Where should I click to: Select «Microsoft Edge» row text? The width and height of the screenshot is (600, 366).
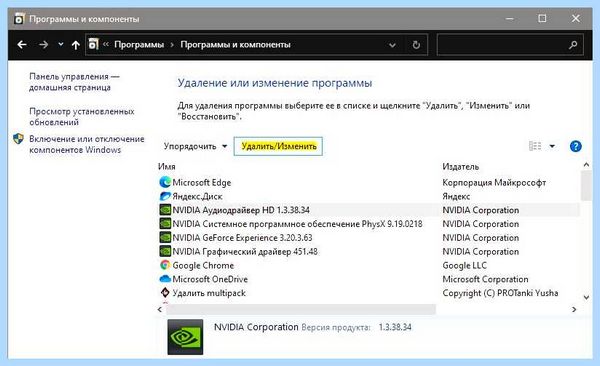pyautogui.click(x=202, y=183)
